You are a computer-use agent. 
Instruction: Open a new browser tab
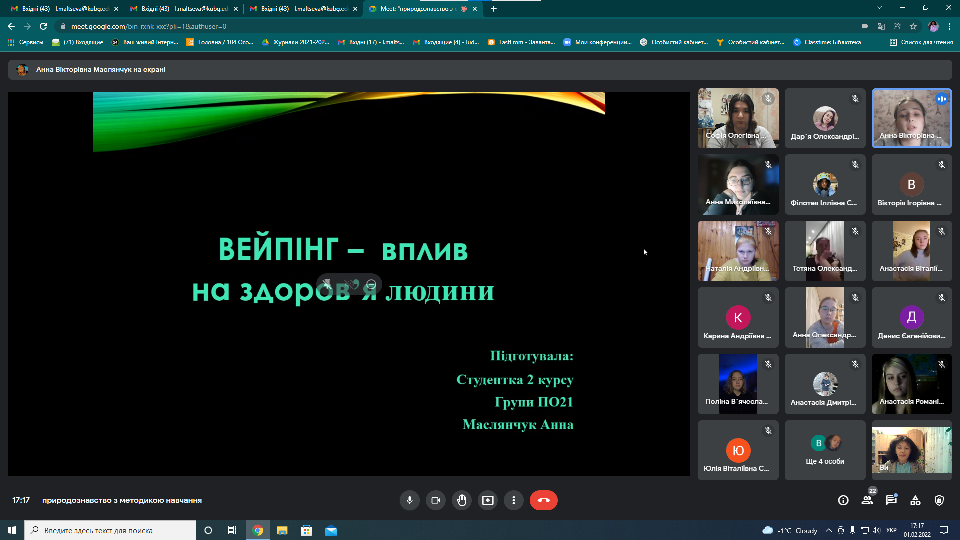493,9
